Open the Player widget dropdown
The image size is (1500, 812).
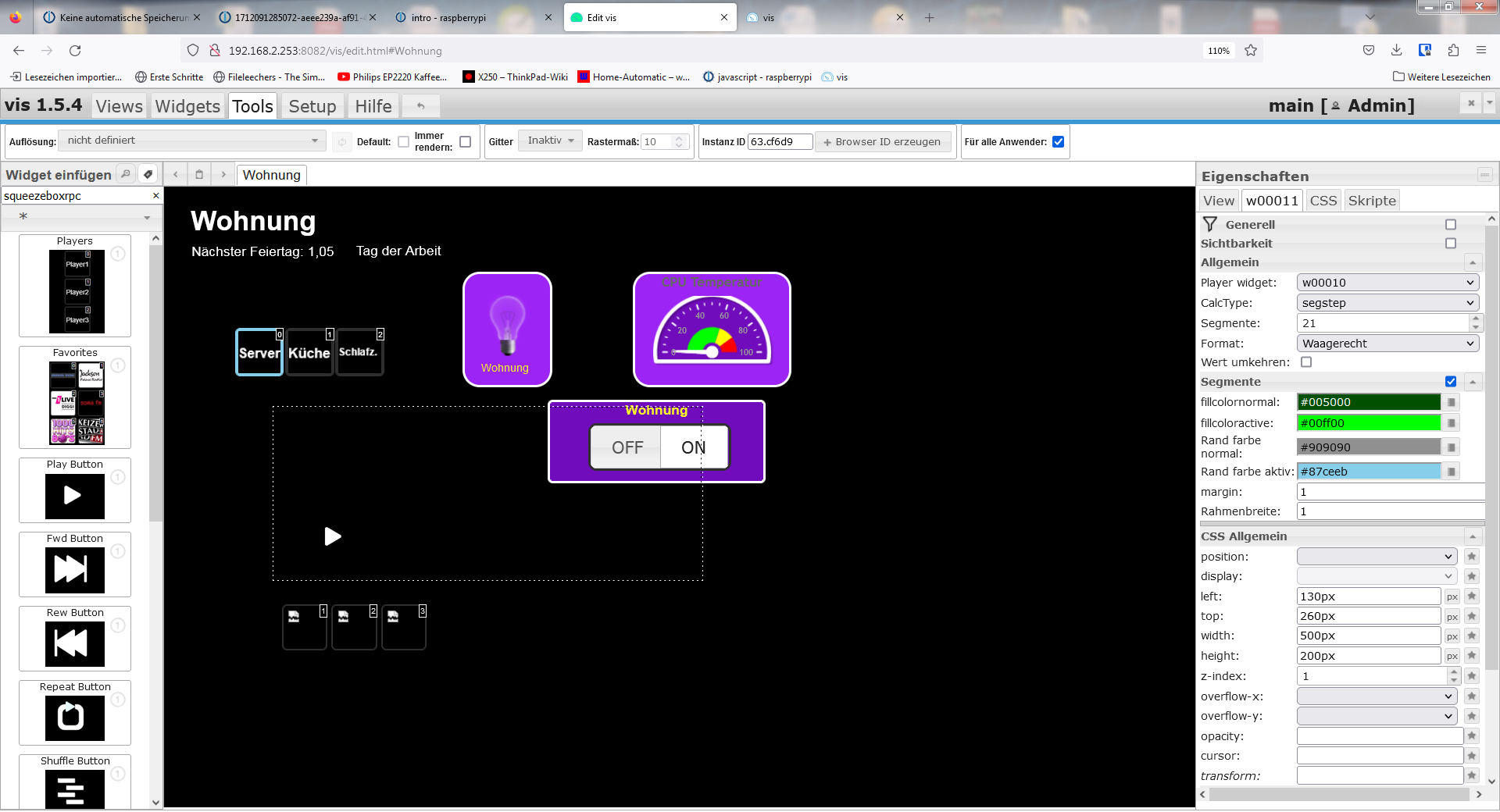1387,283
